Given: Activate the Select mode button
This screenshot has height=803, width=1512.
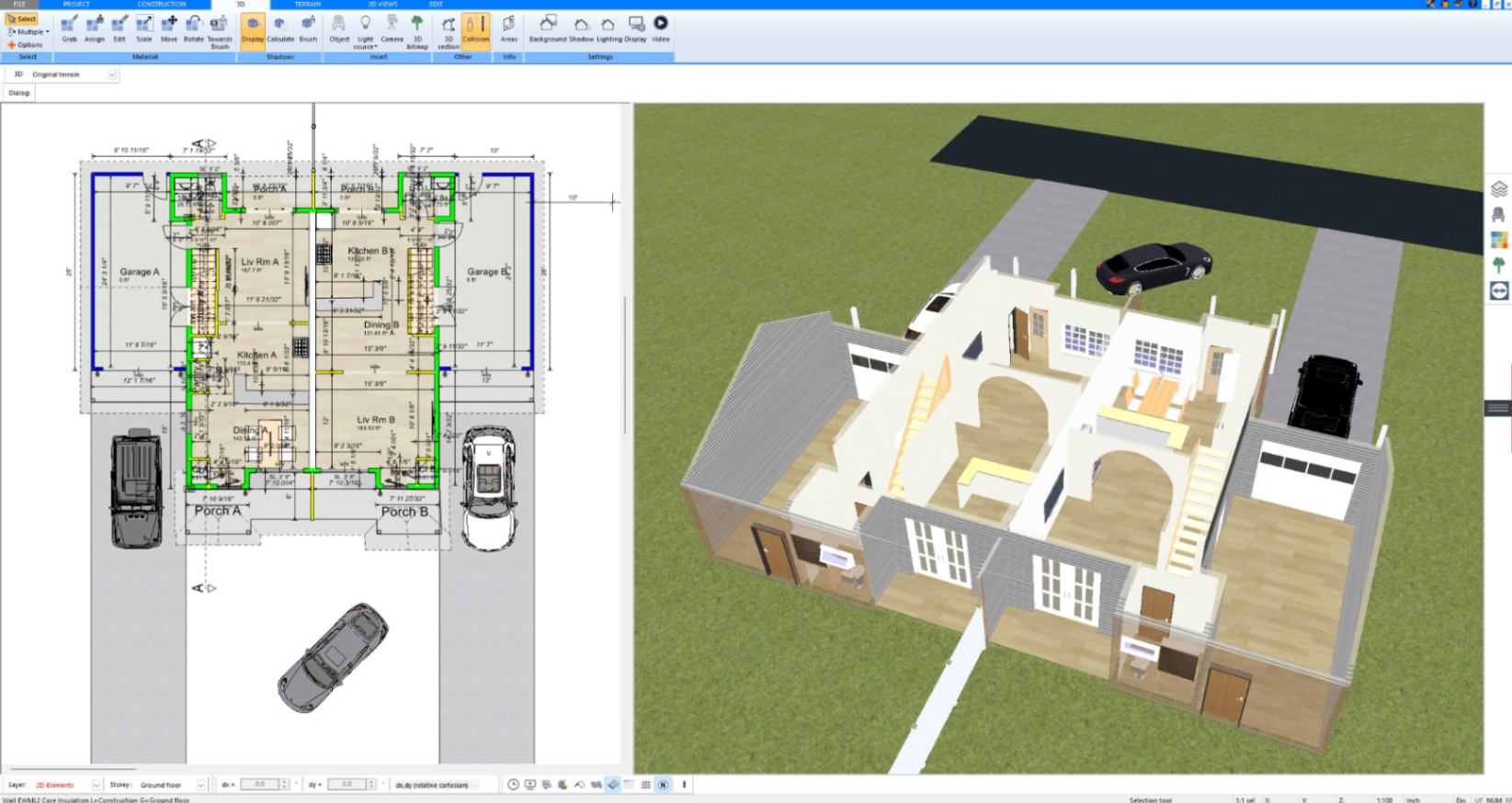Looking at the screenshot, I should tap(21, 19).
